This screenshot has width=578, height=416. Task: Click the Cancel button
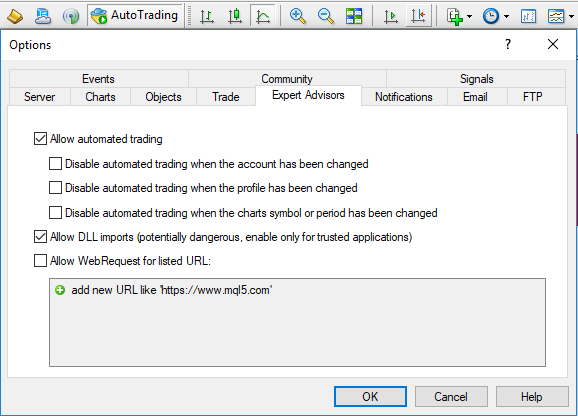click(451, 396)
